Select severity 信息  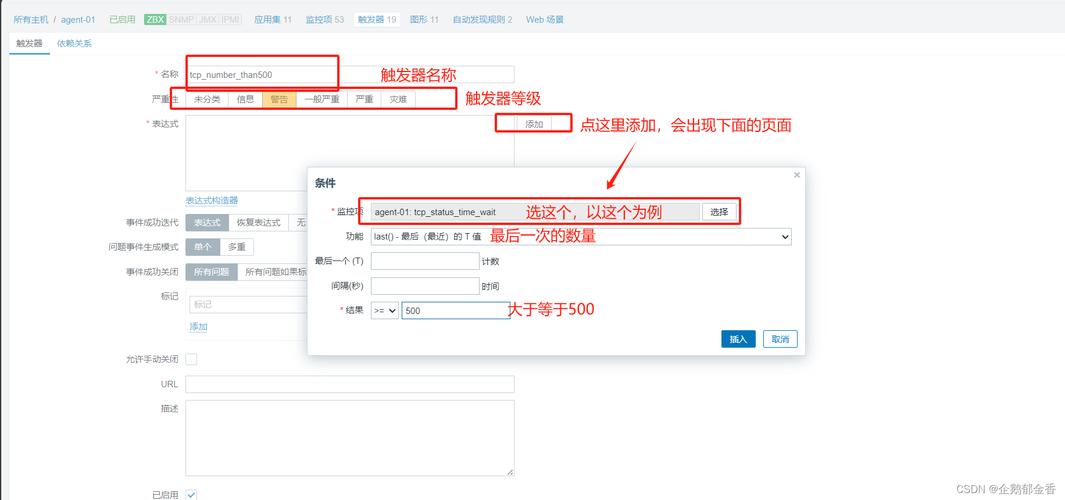pos(245,99)
